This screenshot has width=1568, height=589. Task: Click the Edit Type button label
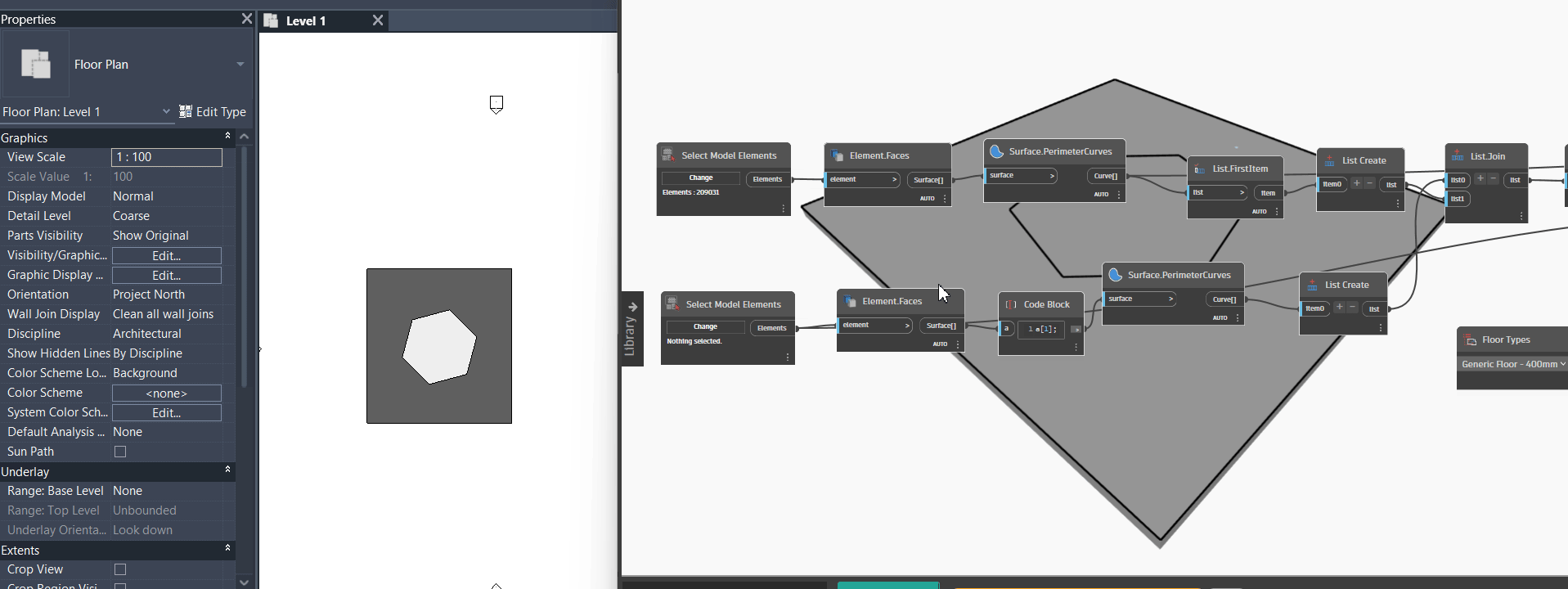tap(221, 111)
